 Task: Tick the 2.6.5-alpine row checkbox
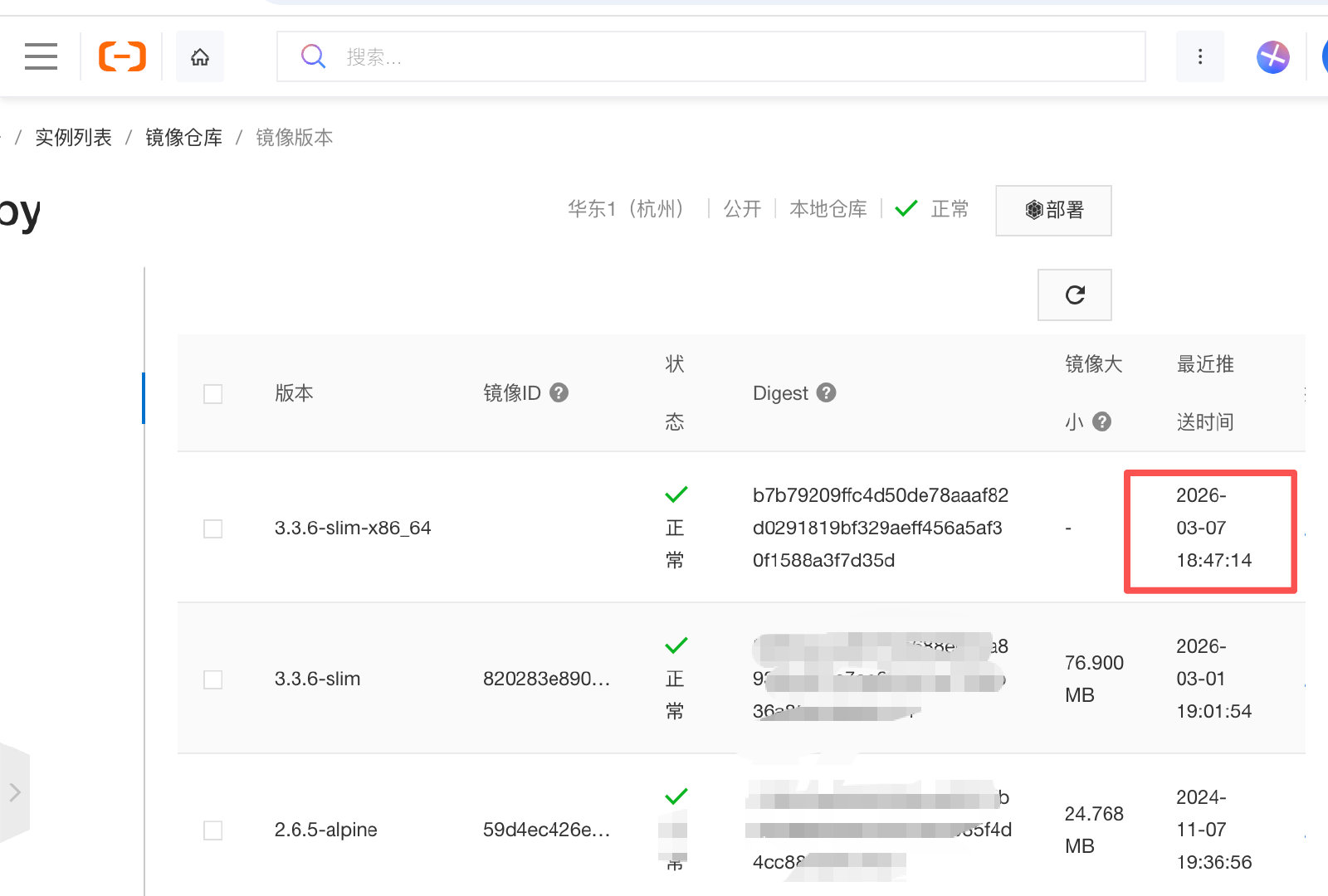[213, 830]
